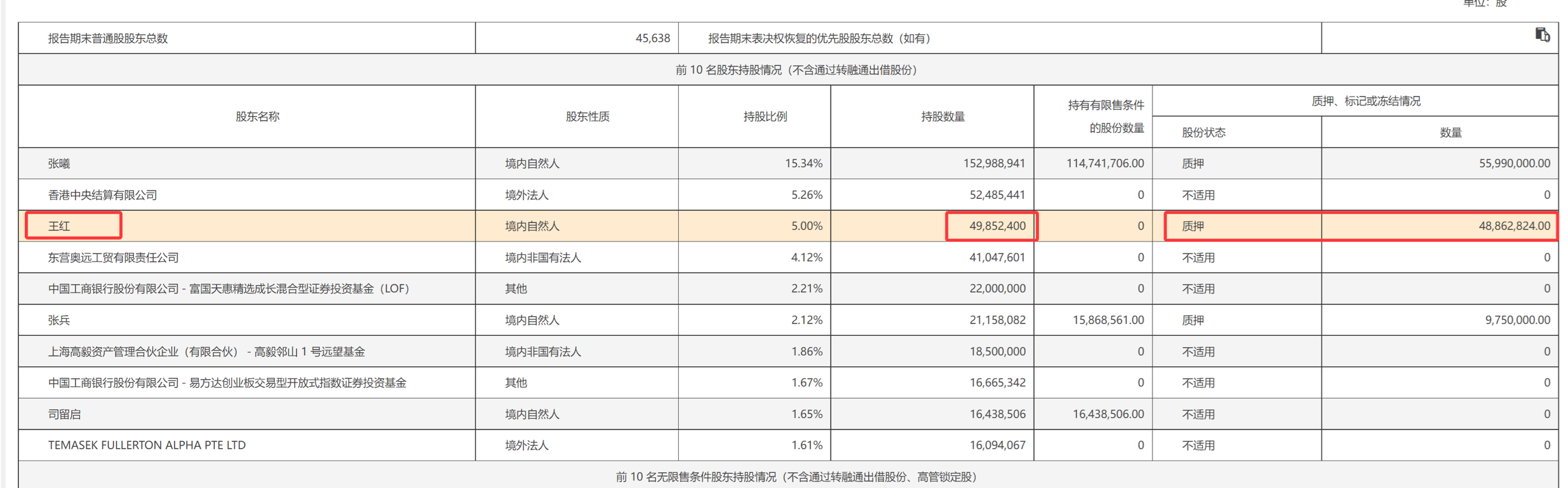Select holding ratio 5.26%
Screen dimensions: 1568x488
tap(807, 195)
